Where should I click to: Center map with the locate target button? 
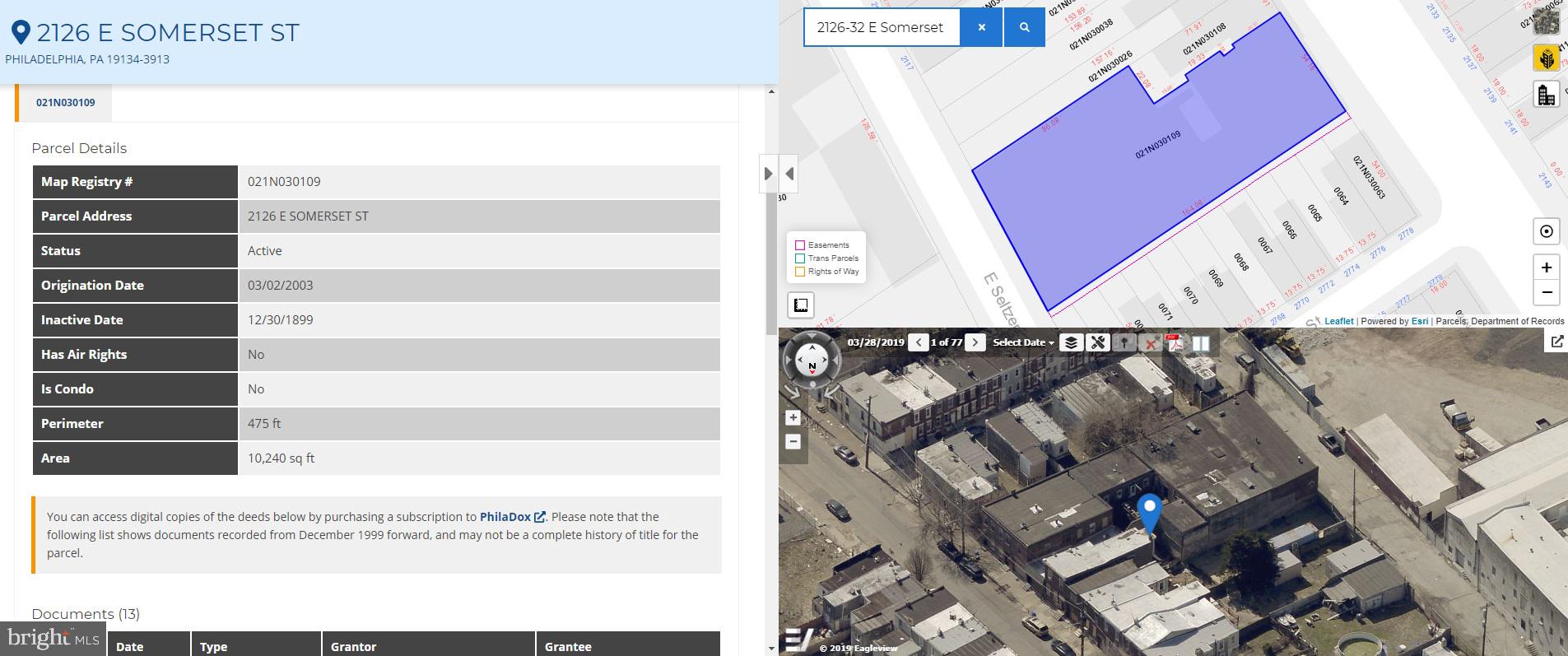(x=1546, y=231)
